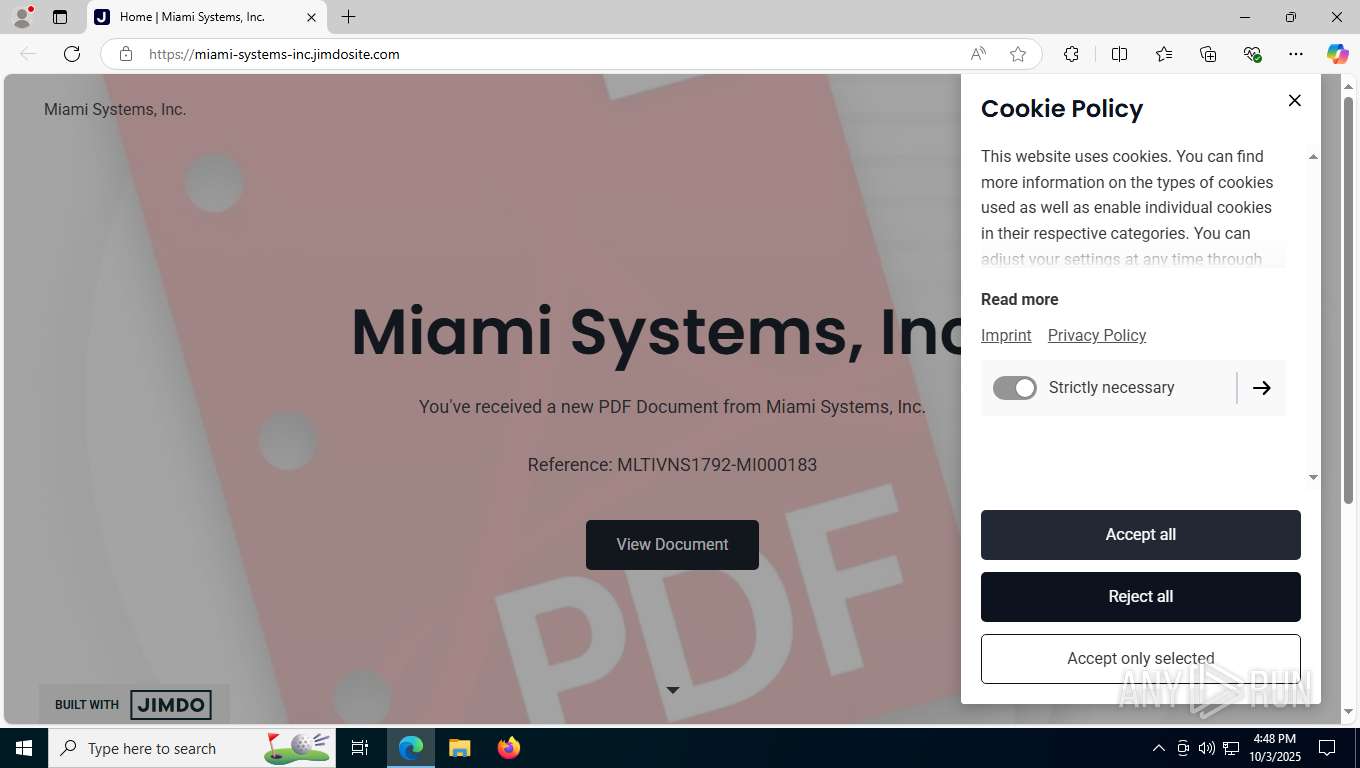Click the Miami Systems, Inc. heading
Viewport: 1360px width, 768px height.
pos(656,333)
